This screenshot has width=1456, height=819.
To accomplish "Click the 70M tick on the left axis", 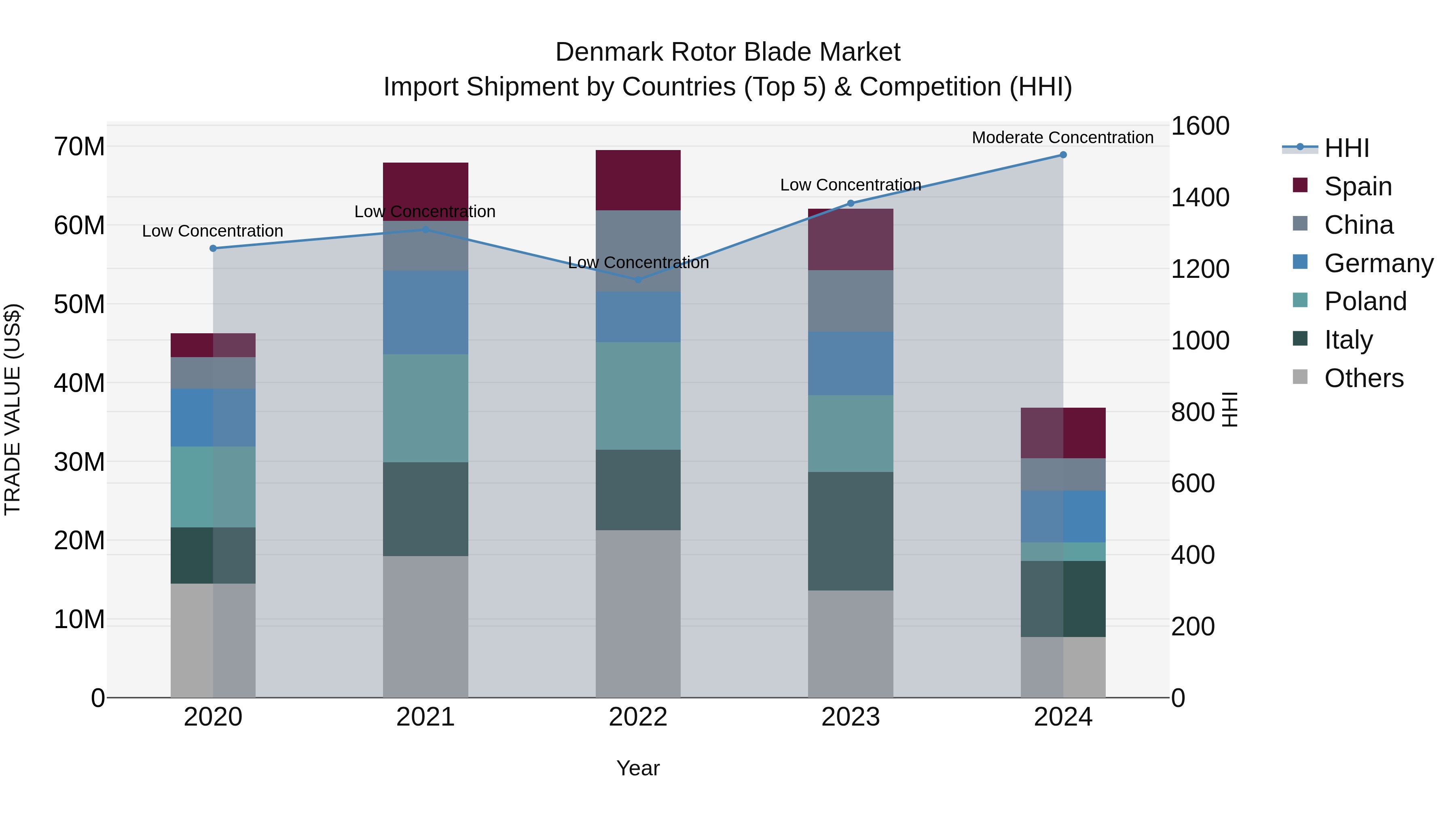I will click(x=79, y=147).
